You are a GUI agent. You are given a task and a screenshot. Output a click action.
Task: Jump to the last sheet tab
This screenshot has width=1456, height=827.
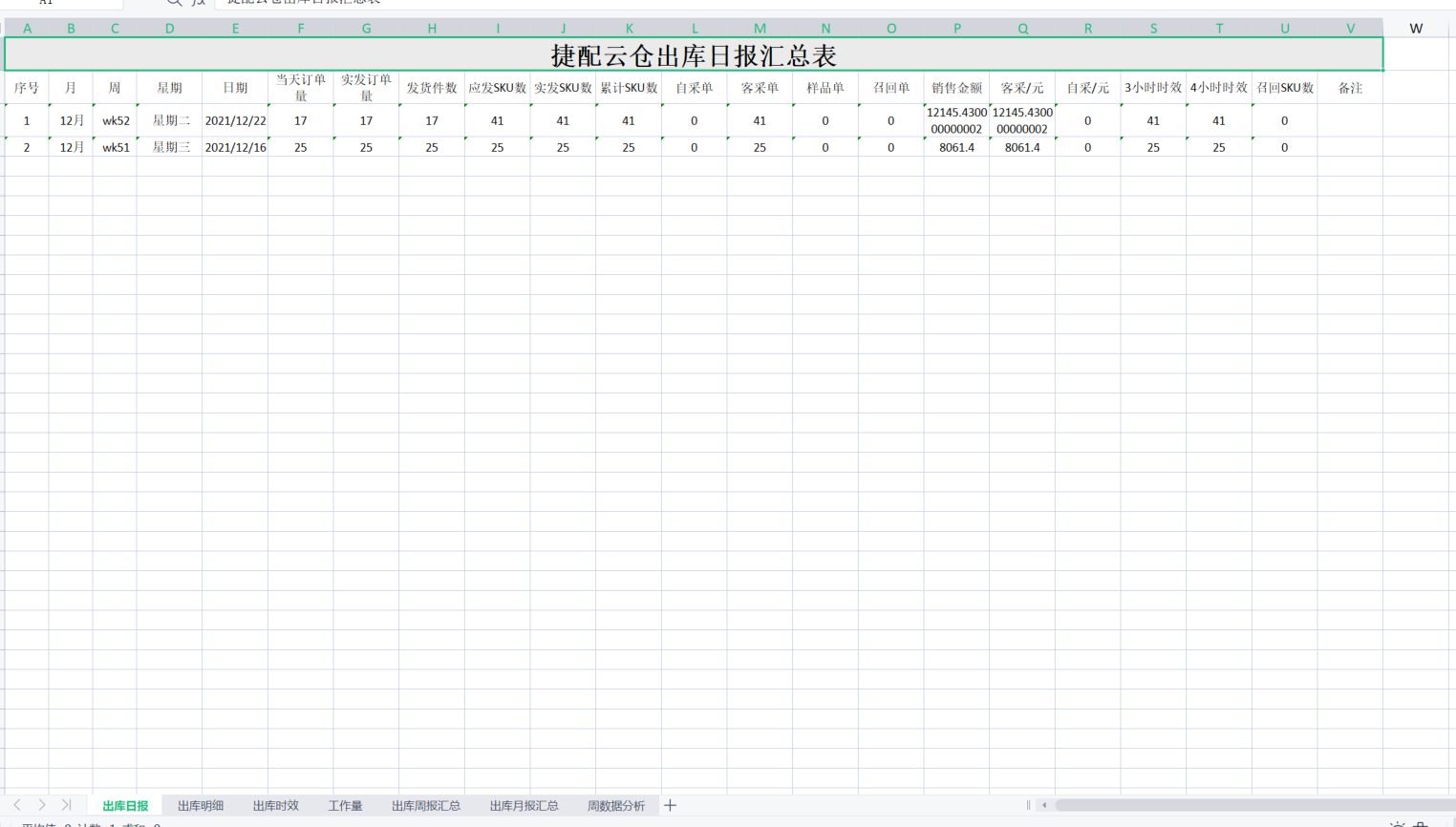66,805
